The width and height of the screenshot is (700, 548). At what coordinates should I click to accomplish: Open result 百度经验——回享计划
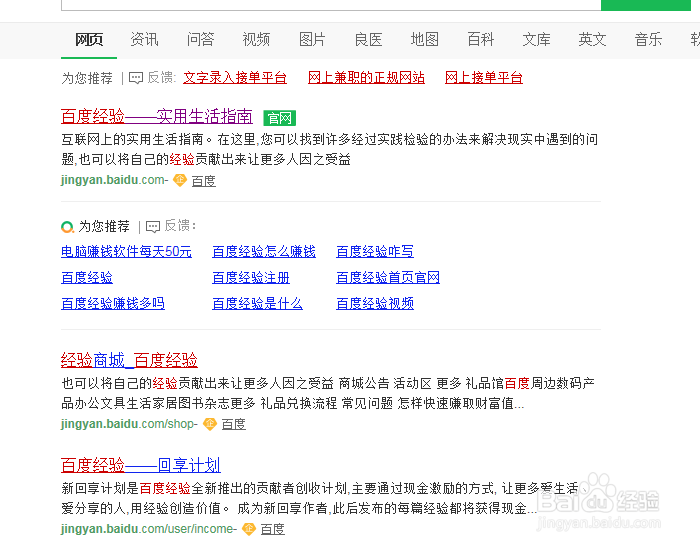141,465
